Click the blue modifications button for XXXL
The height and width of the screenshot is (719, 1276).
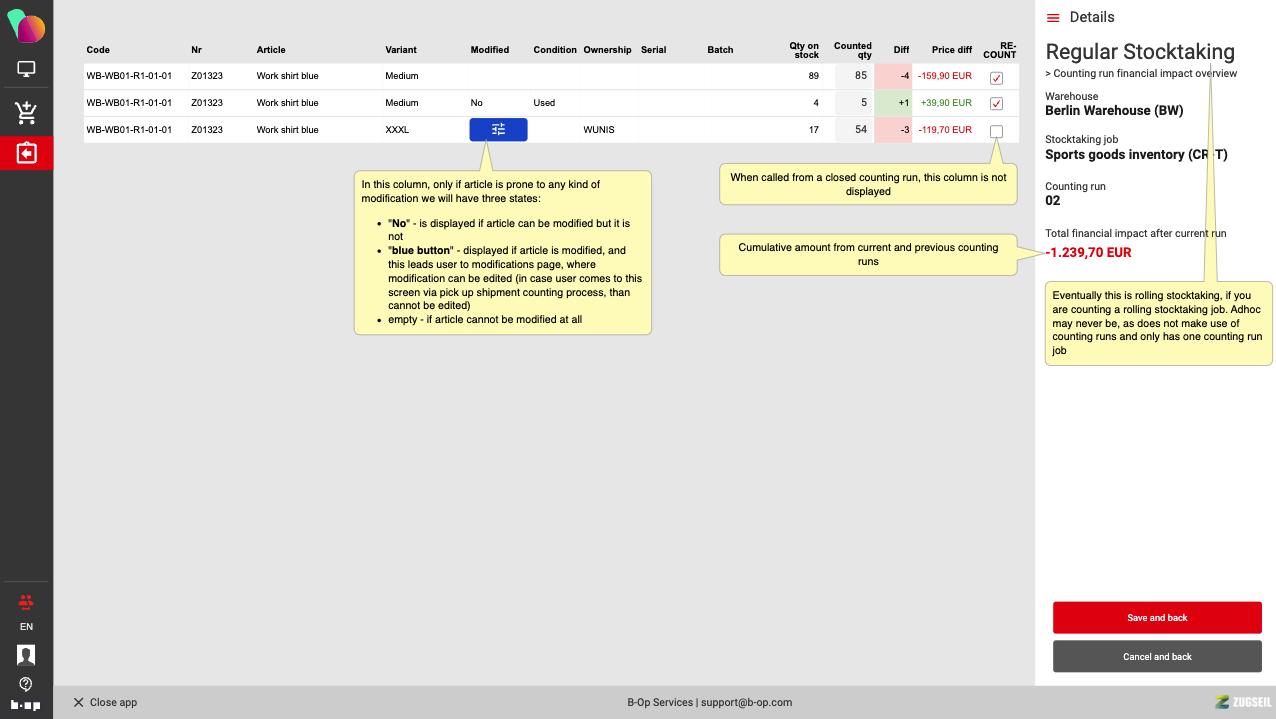pyautogui.click(x=498, y=130)
